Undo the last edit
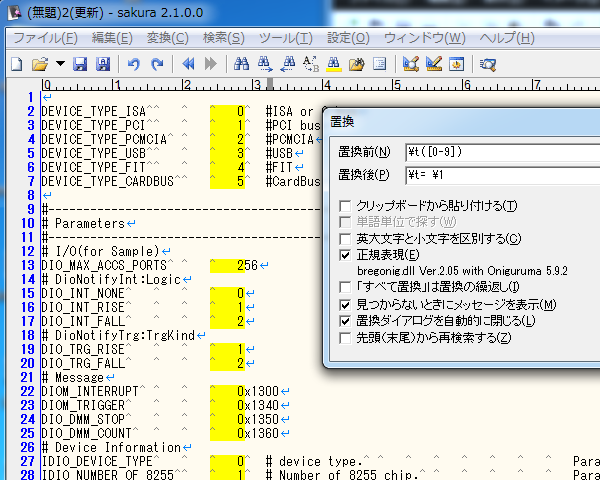This screenshot has height=480, width=600. (x=134, y=64)
